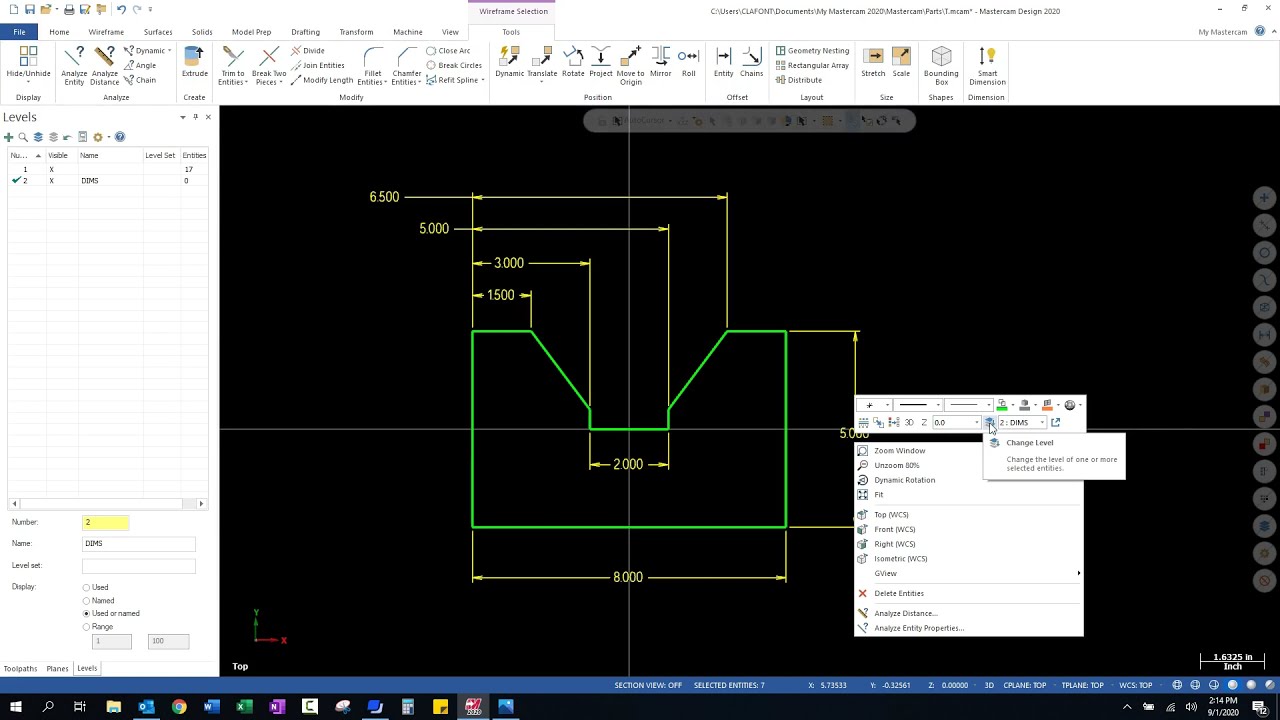The image size is (1280, 720).
Task: Select Delete Entities in context menu
Action: [898, 593]
